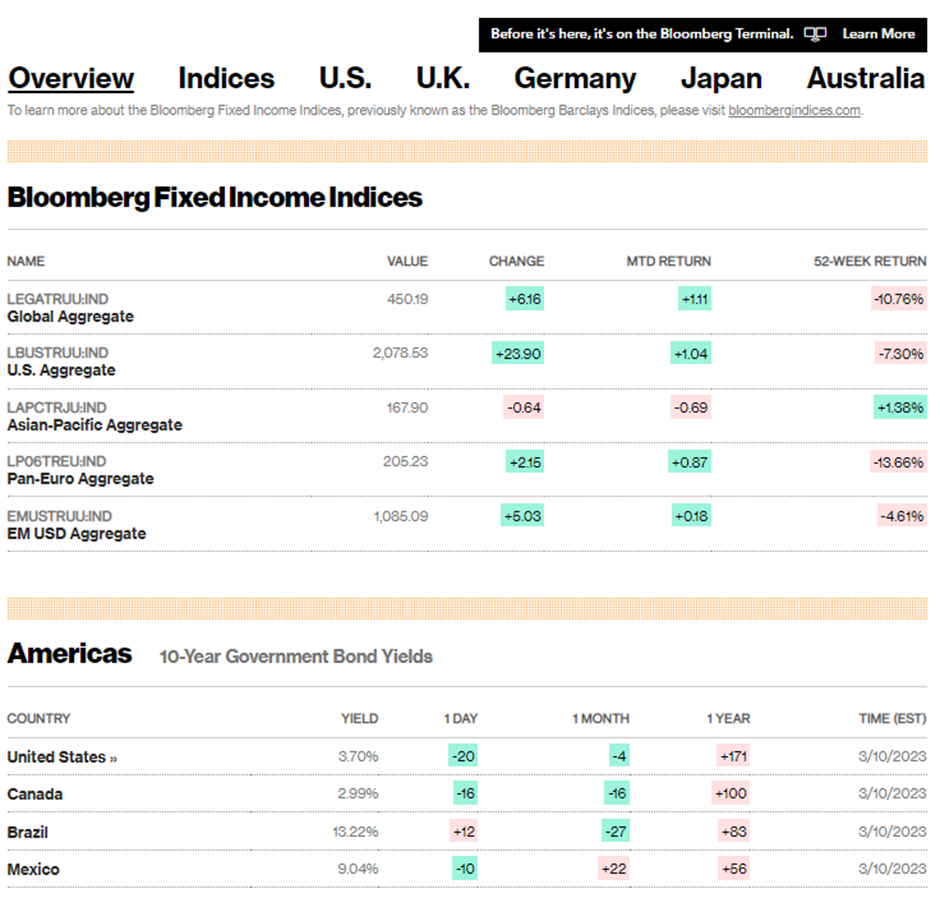Click the -13.66% 52-week return badge
The width and height of the screenshot is (940, 898).
click(x=899, y=462)
